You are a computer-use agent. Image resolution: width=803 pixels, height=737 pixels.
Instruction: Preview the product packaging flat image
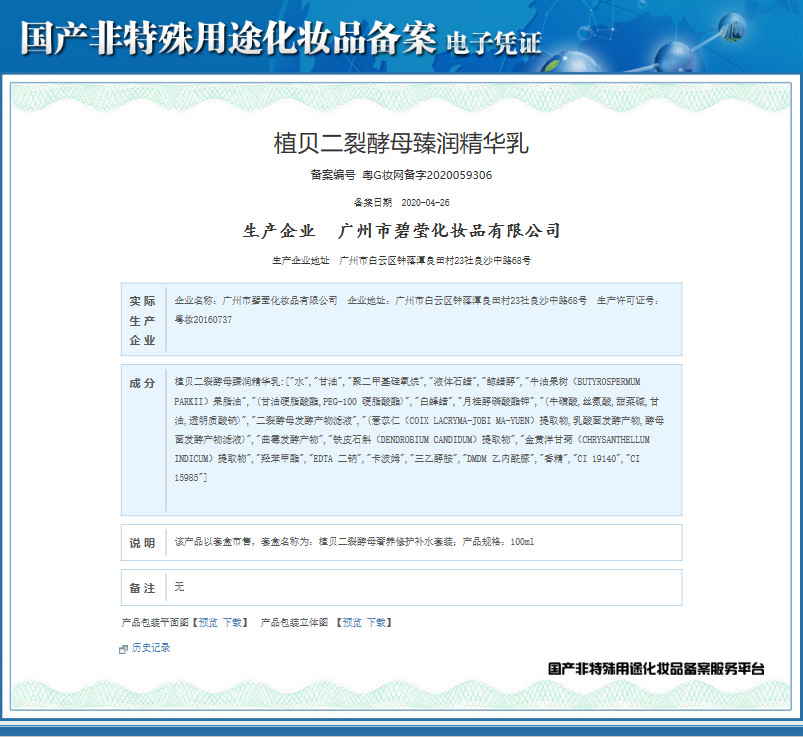pyautogui.click(x=208, y=622)
